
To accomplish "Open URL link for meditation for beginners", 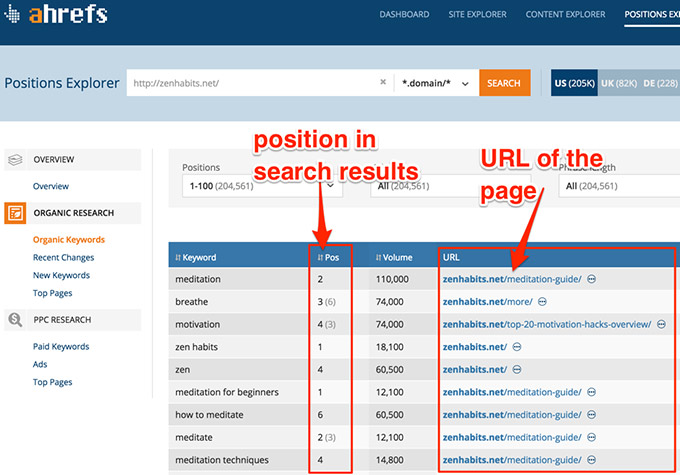I will [x=512, y=392].
